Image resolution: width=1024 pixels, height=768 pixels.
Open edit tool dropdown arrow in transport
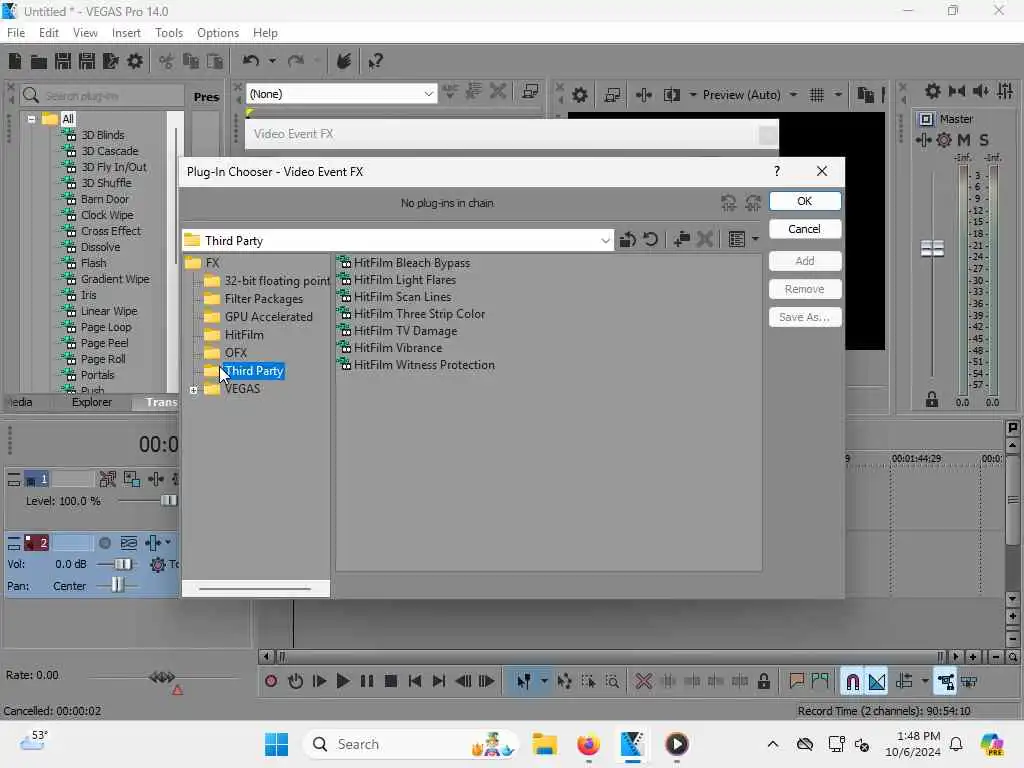point(544,681)
